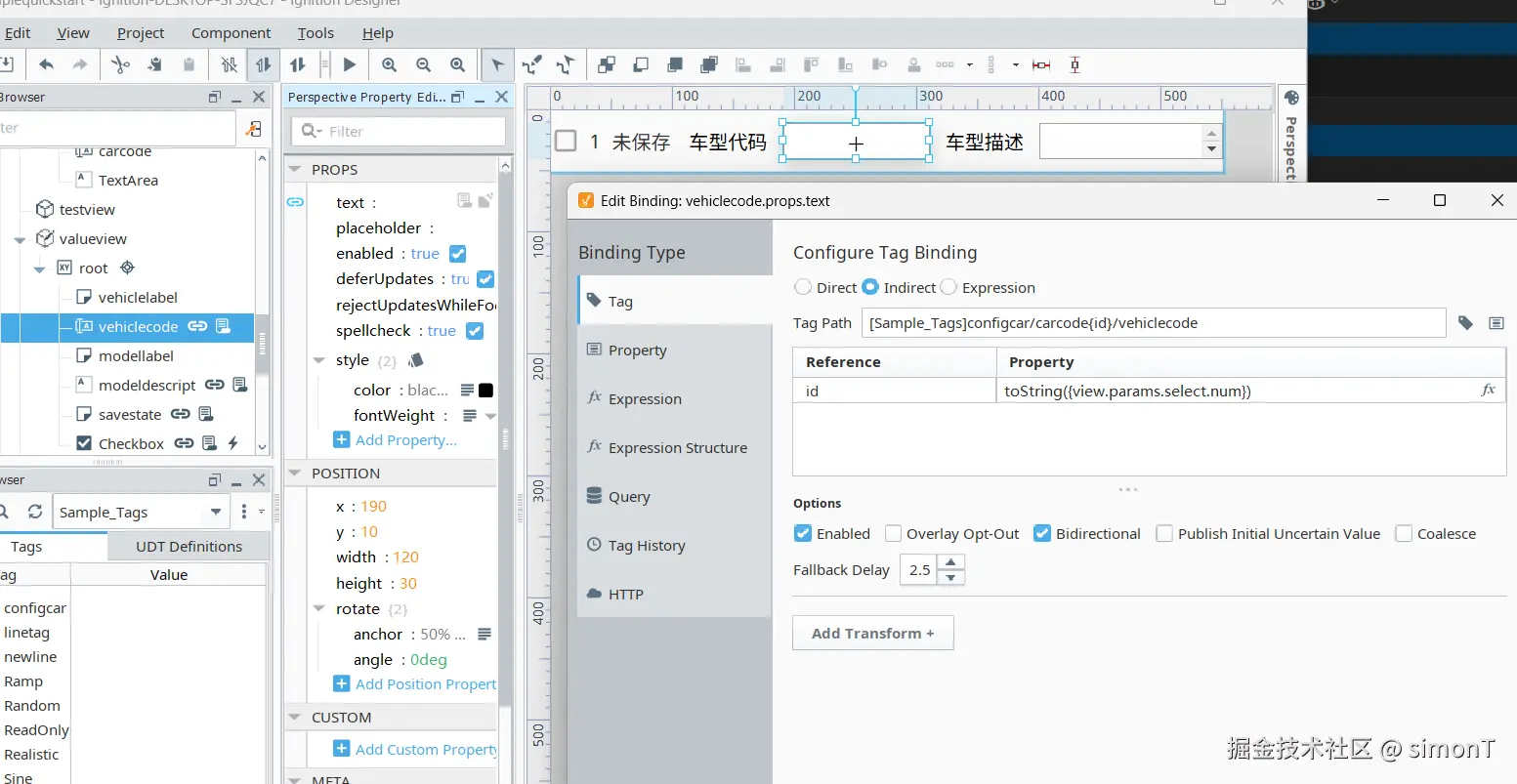Screen dimensions: 1517x784
Task: Increase Fallback Delay with up stepper
Action: [x=950, y=562]
